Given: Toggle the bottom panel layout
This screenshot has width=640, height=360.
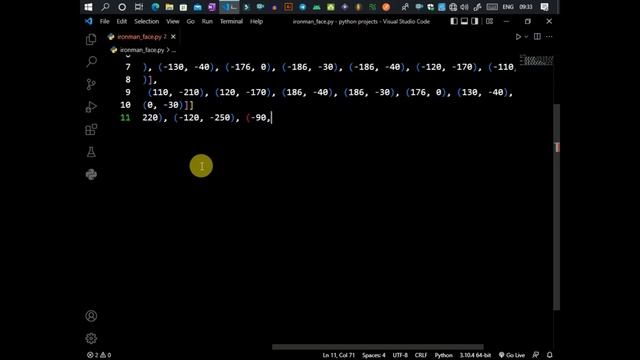Looking at the screenshot, I should 464,21.
